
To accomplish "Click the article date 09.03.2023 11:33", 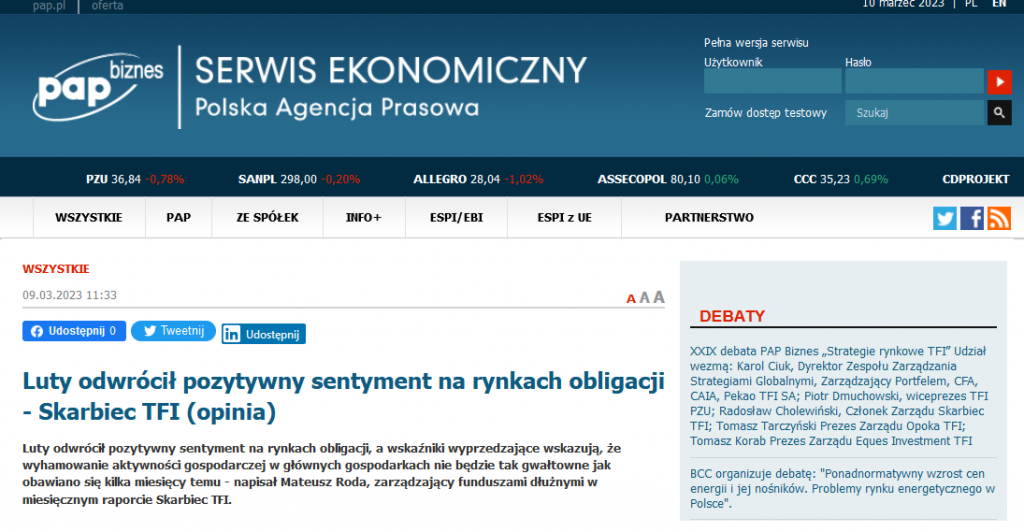I will click(70, 295).
